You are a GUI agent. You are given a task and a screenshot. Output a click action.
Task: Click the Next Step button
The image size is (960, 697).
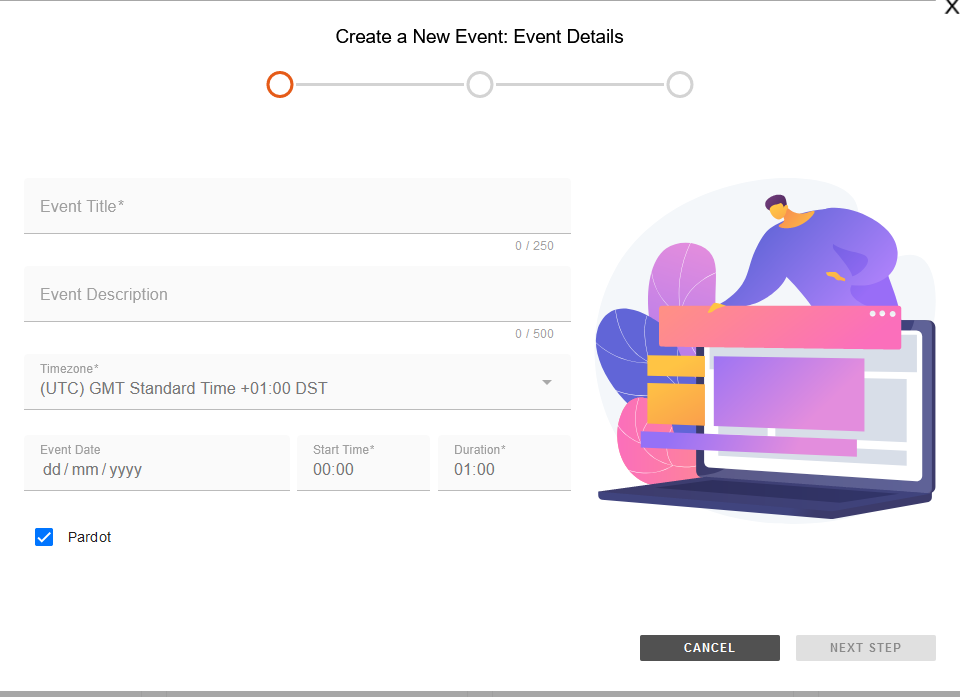[866, 648]
